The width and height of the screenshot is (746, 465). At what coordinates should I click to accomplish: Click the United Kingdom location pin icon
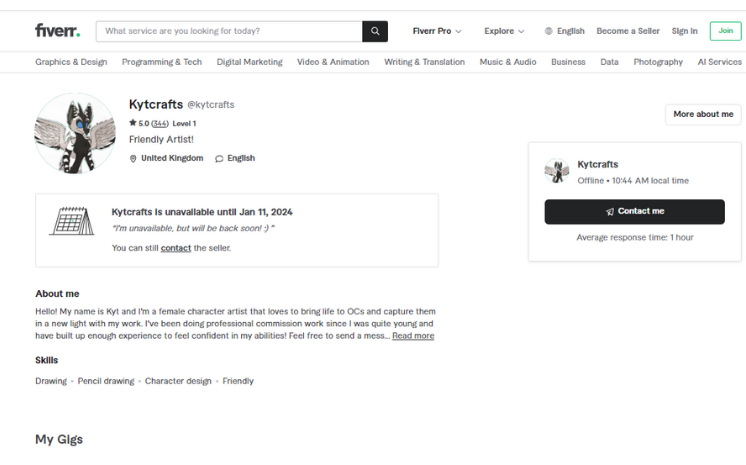point(134,158)
